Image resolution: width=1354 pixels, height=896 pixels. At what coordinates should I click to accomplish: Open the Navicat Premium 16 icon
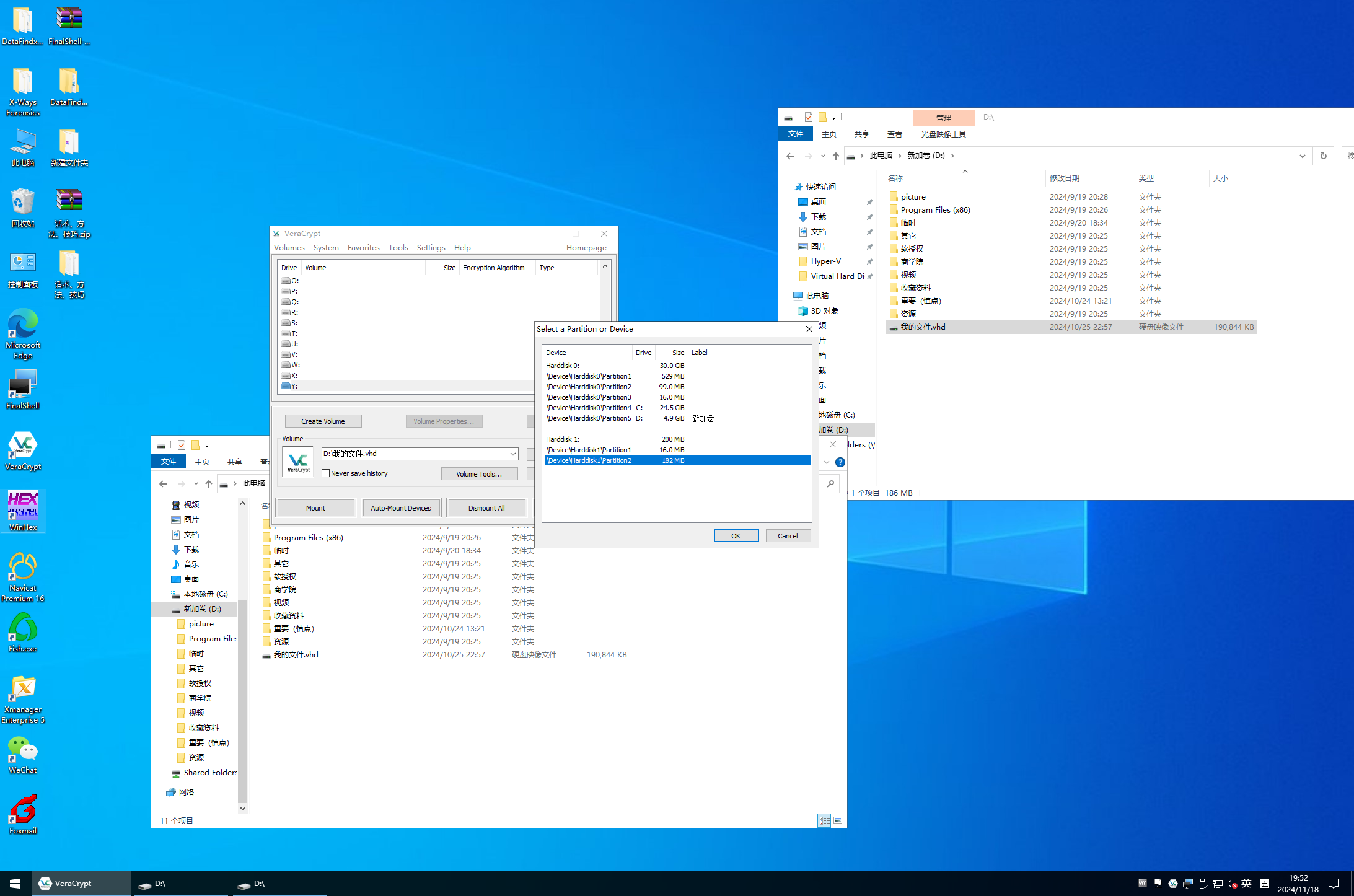(x=23, y=577)
